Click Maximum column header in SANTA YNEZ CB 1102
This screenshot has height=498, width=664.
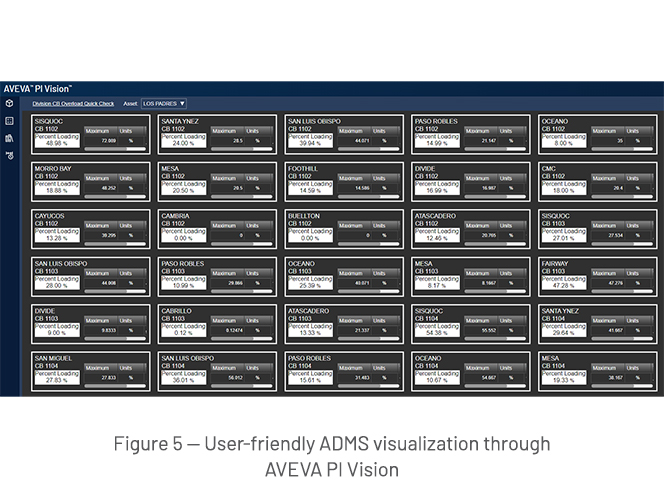(224, 131)
